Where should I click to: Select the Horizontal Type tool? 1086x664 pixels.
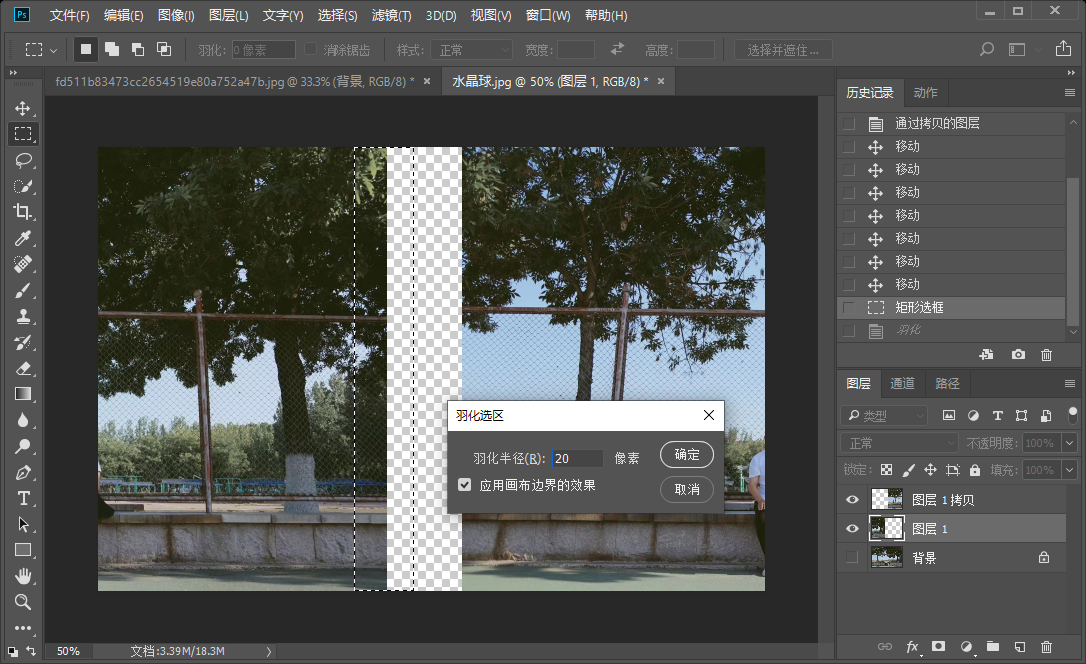point(23,499)
